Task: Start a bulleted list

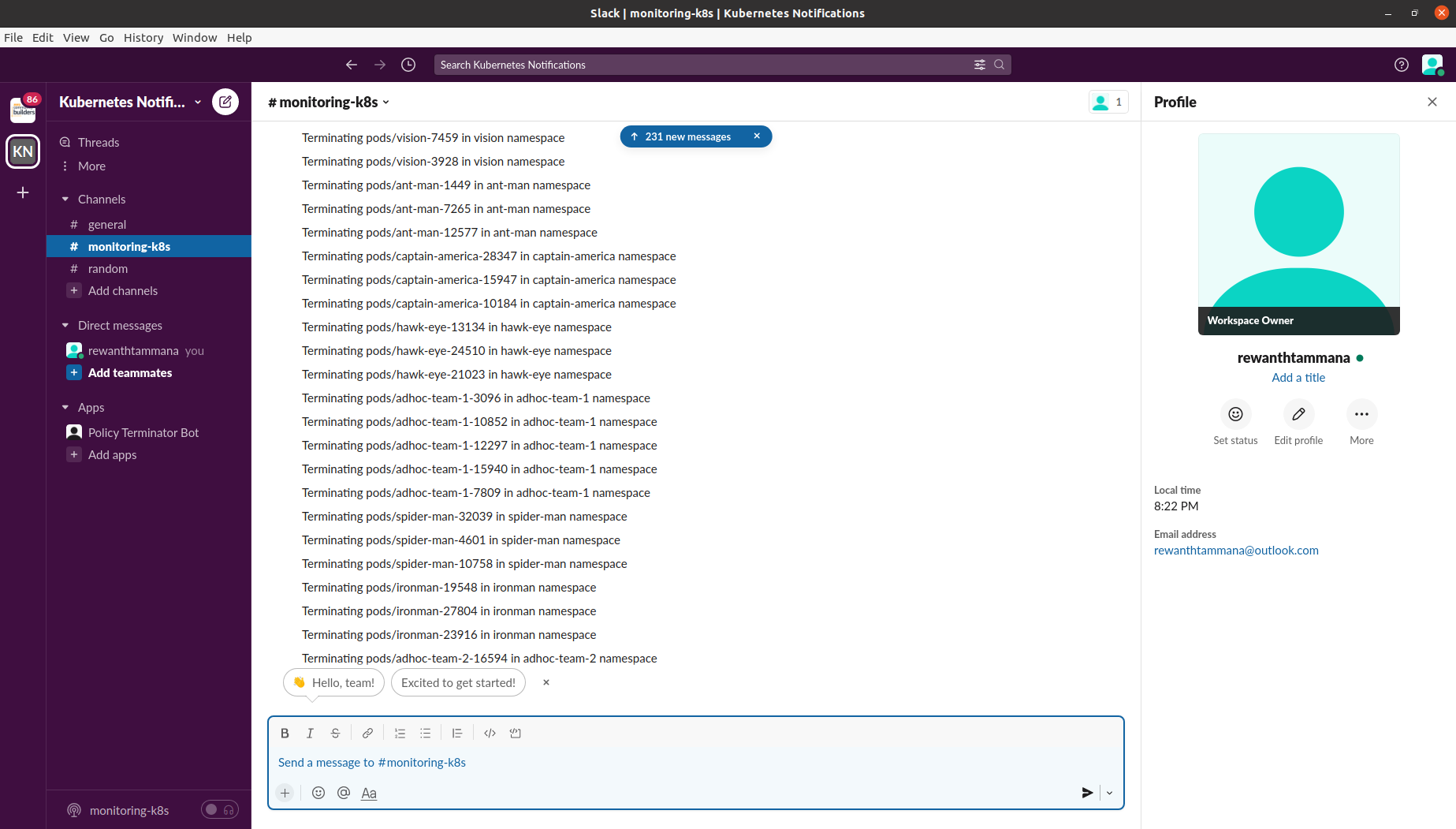Action: (x=426, y=733)
